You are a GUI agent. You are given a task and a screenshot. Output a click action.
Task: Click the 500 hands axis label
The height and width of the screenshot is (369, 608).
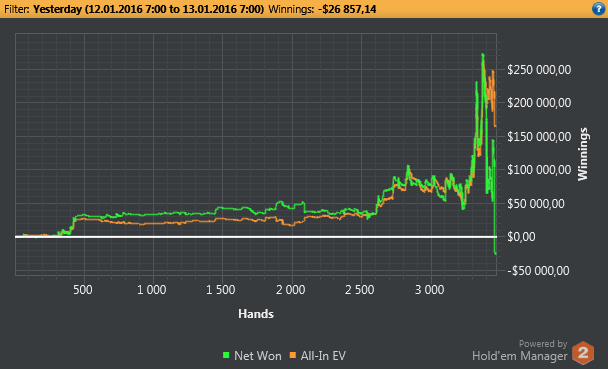[x=83, y=290]
